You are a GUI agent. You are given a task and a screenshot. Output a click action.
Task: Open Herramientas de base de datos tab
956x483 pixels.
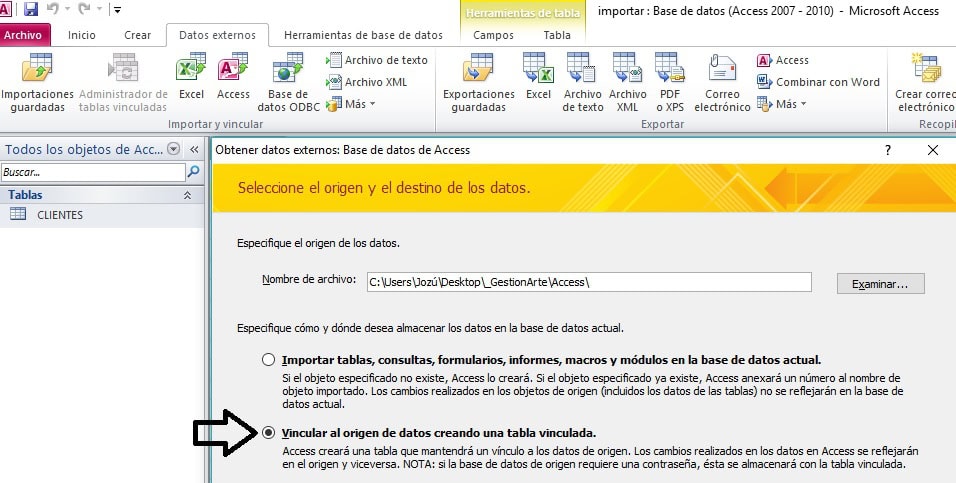(x=363, y=35)
